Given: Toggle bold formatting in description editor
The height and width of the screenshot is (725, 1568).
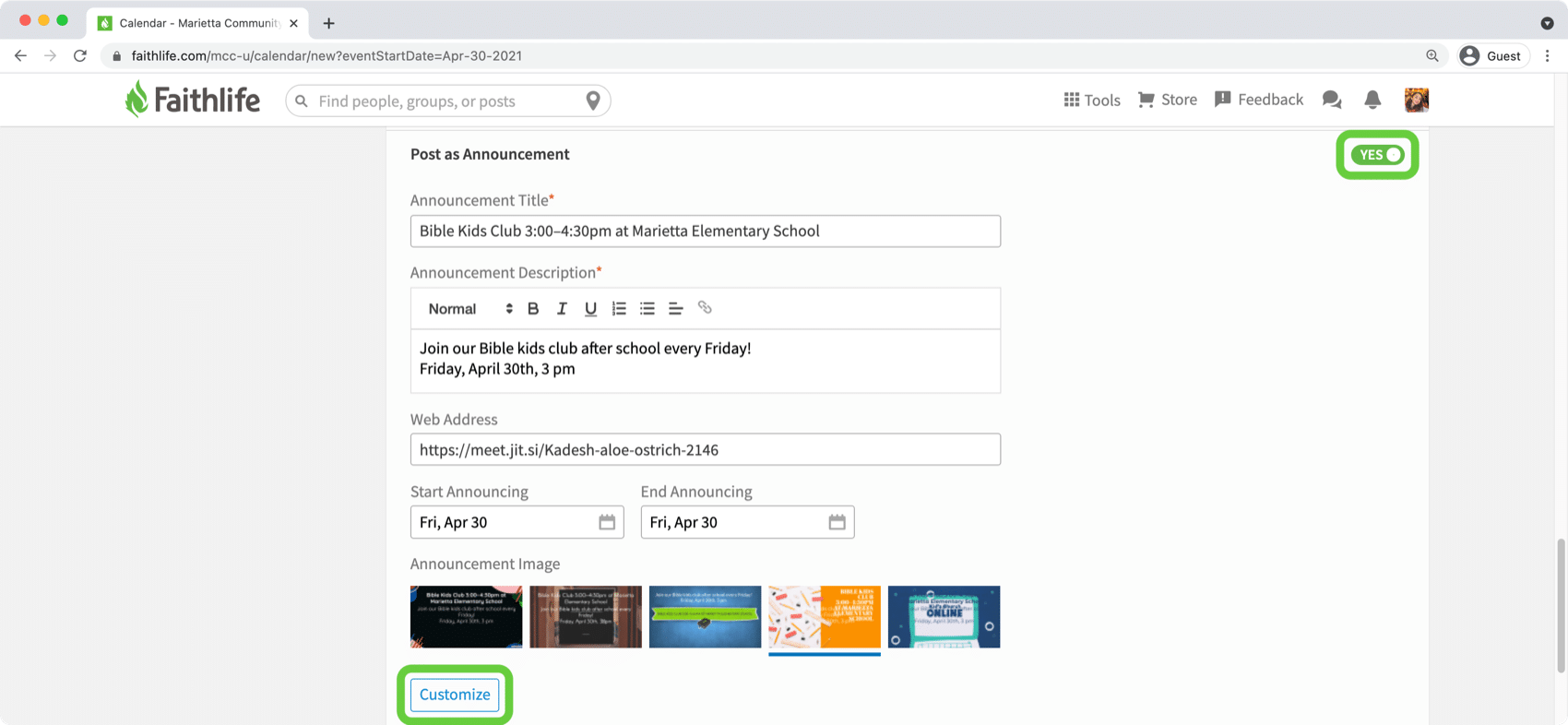Looking at the screenshot, I should tap(533, 309).
